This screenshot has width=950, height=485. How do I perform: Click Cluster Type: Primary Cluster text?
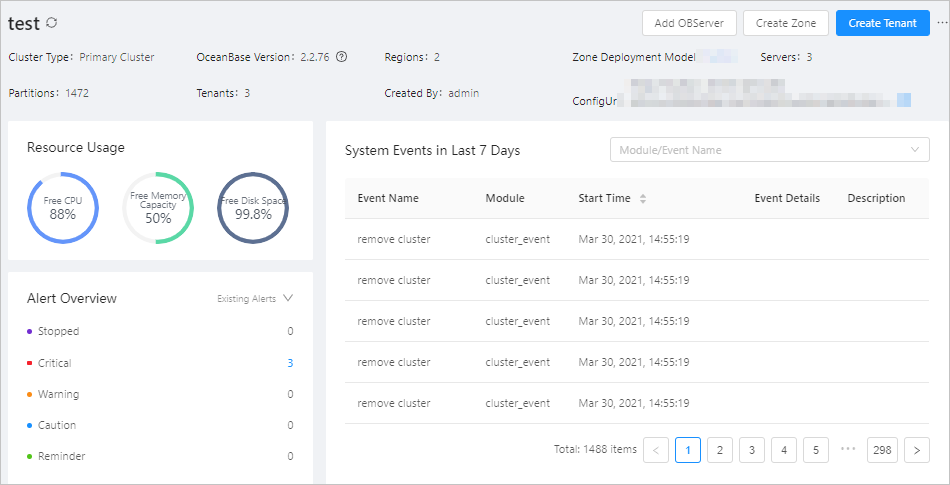click(x=81, y=58)
